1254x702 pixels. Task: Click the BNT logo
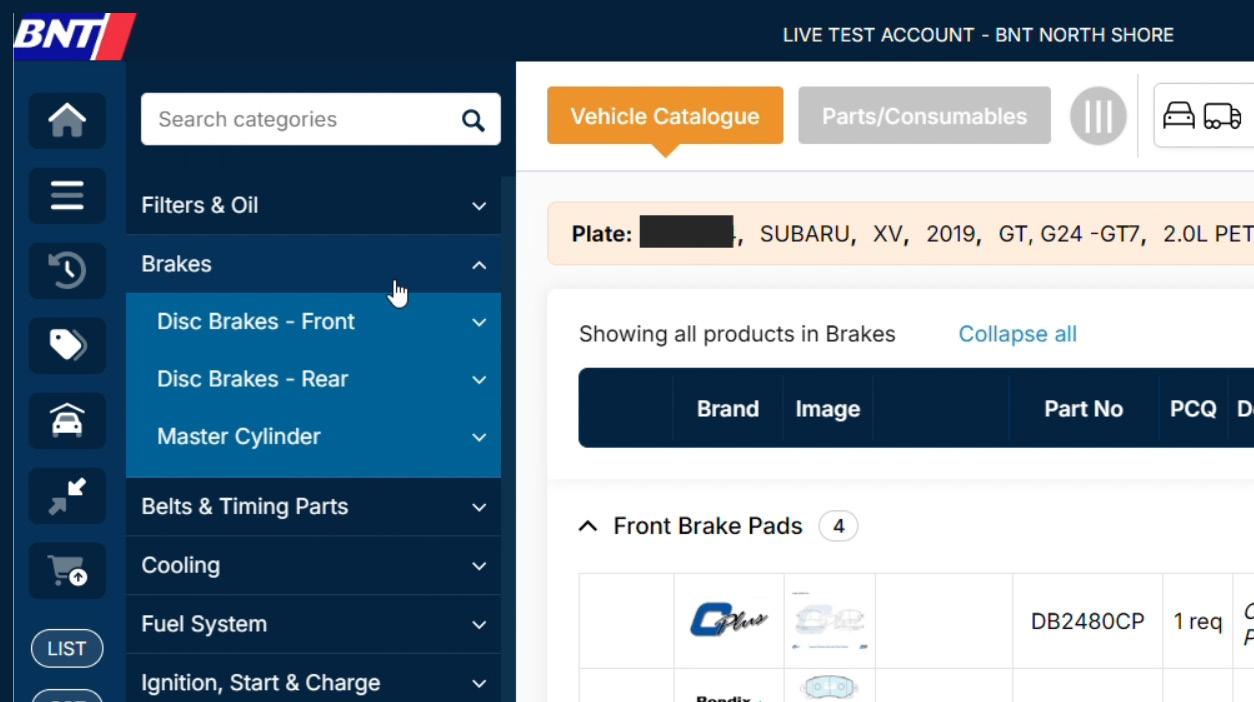(x=74, y=36)
